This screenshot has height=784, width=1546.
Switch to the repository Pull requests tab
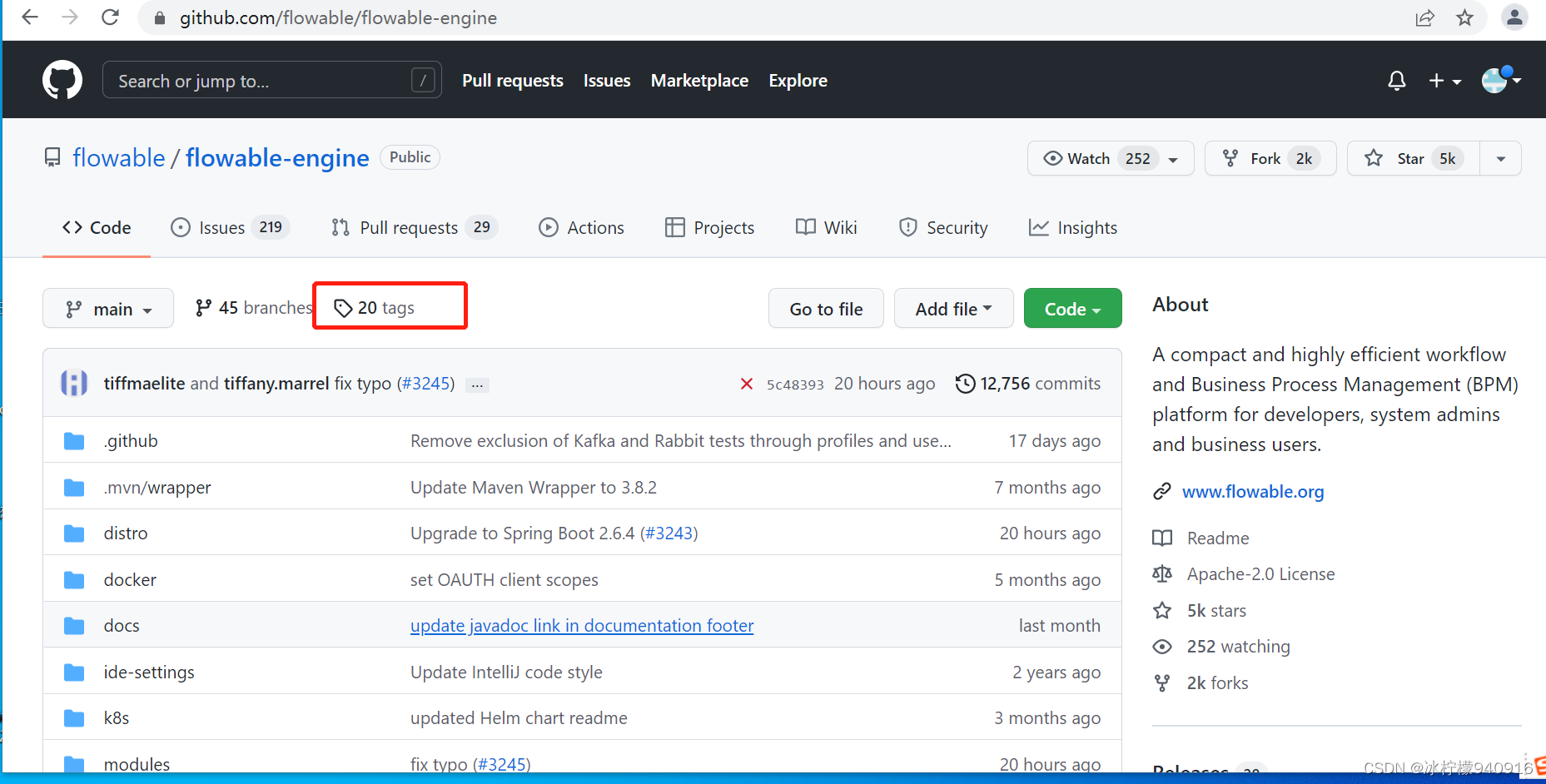coord(414,228)
